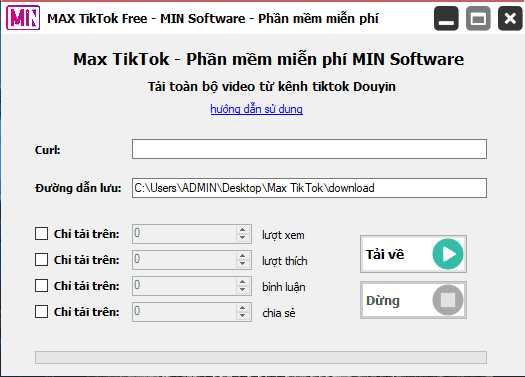Tick the chia sẻ filter checkbox
Screen dimensions: 525x377
pyautogui.click(x=42, y=312)
